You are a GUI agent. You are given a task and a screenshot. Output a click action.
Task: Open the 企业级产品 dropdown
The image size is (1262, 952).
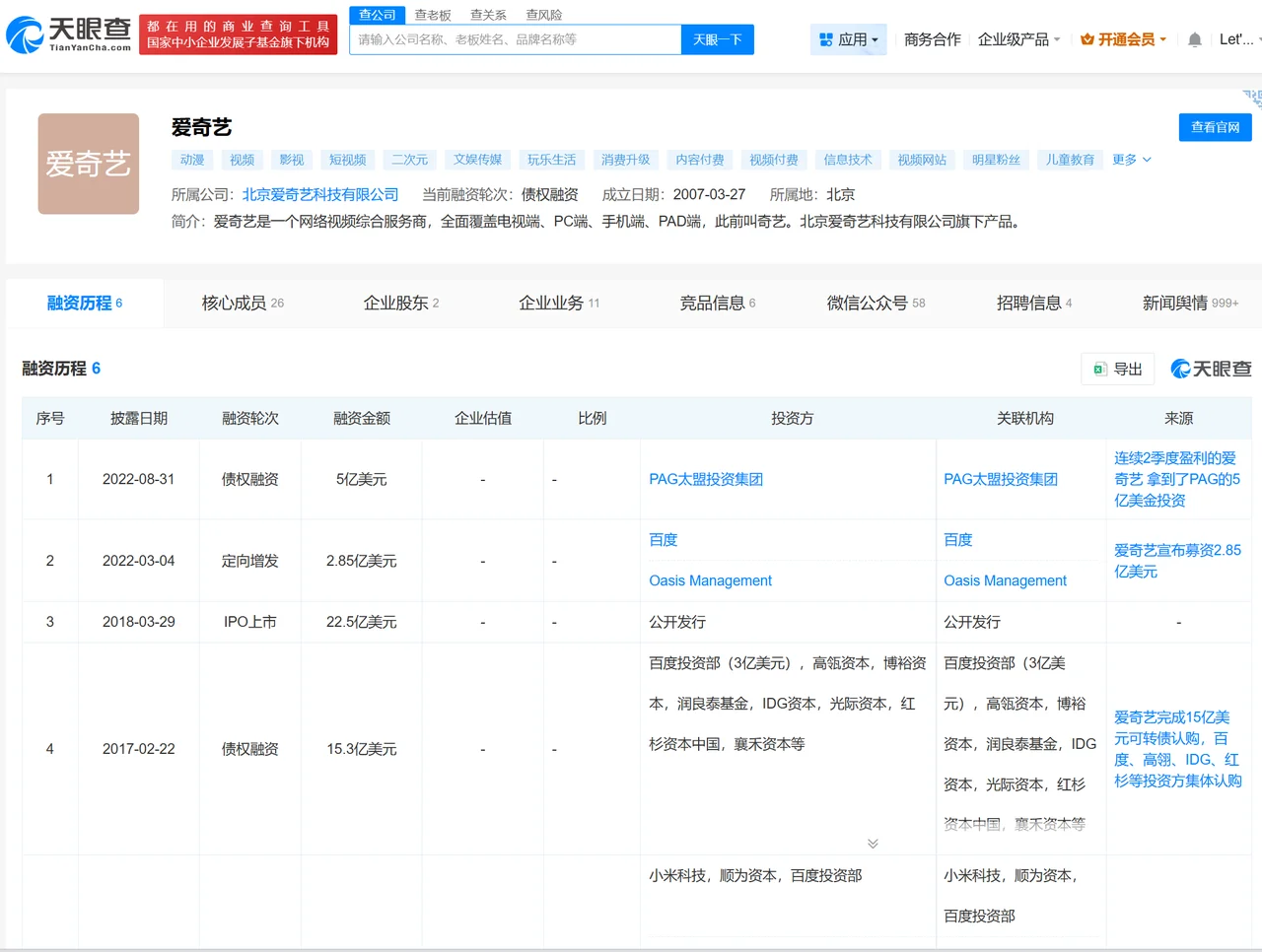pyautogui.click(x=1018, y=39)
